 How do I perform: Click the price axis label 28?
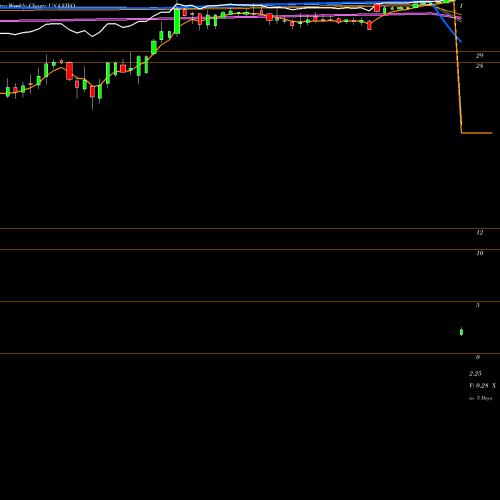479,66
